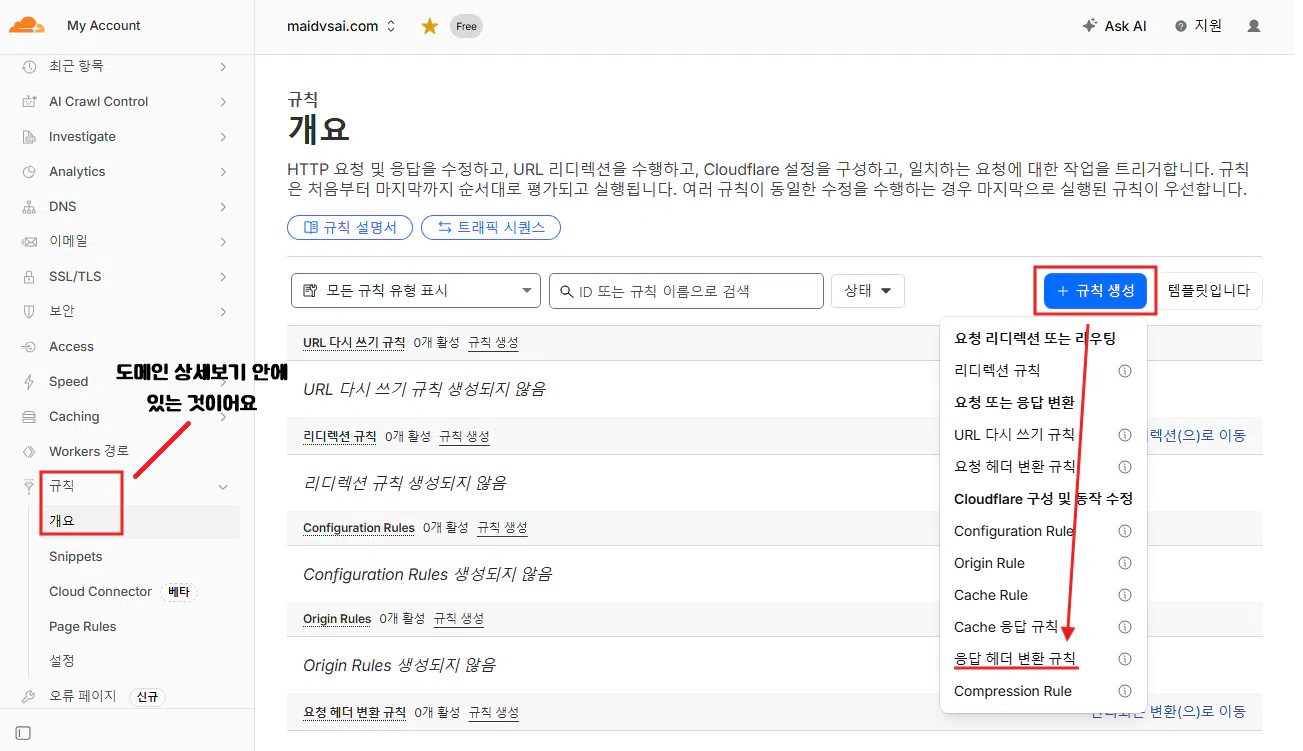Click the Analytics clock-chart icon
This screenshot has height=751, width=1303.
[x=29, y=171]
